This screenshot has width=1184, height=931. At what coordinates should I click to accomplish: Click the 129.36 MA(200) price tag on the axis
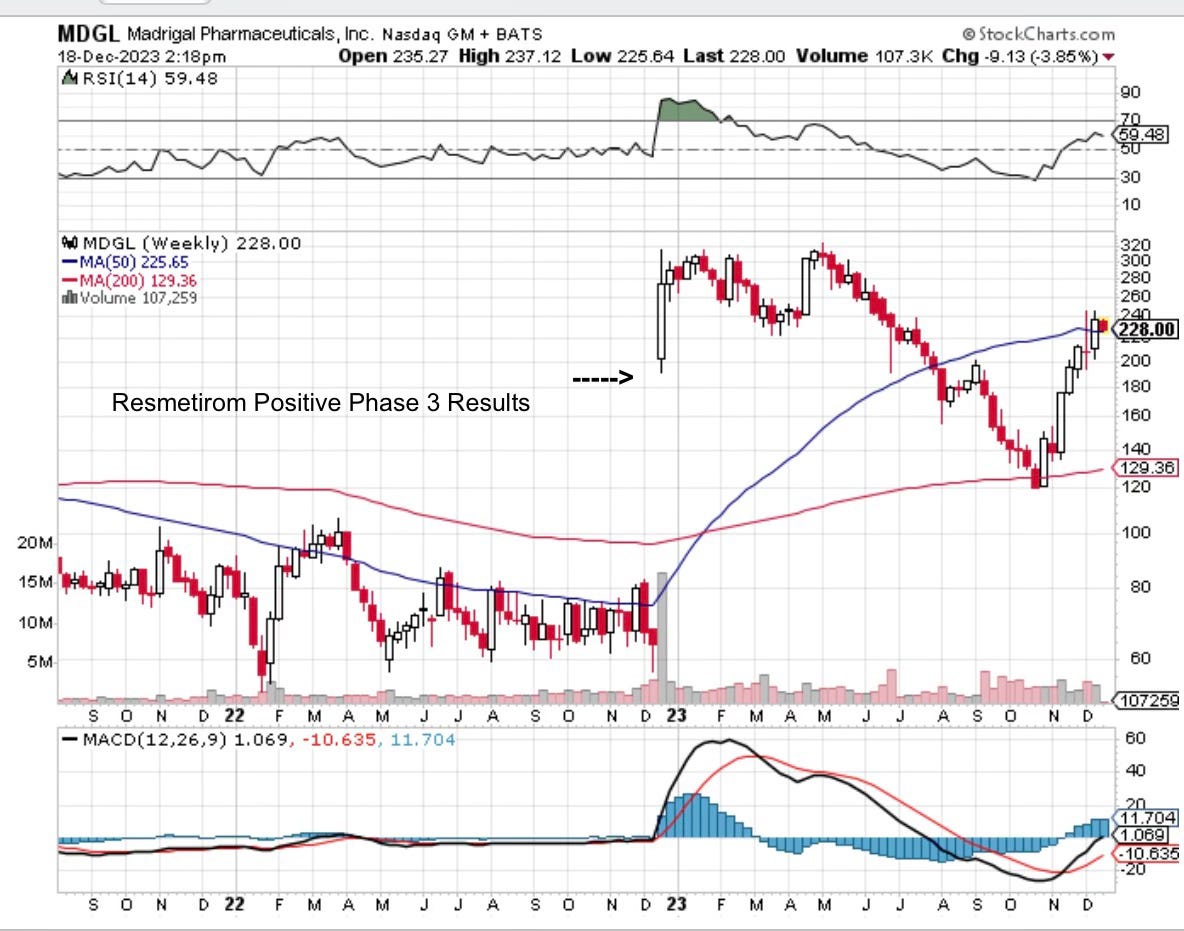(x=1145, y=468)
